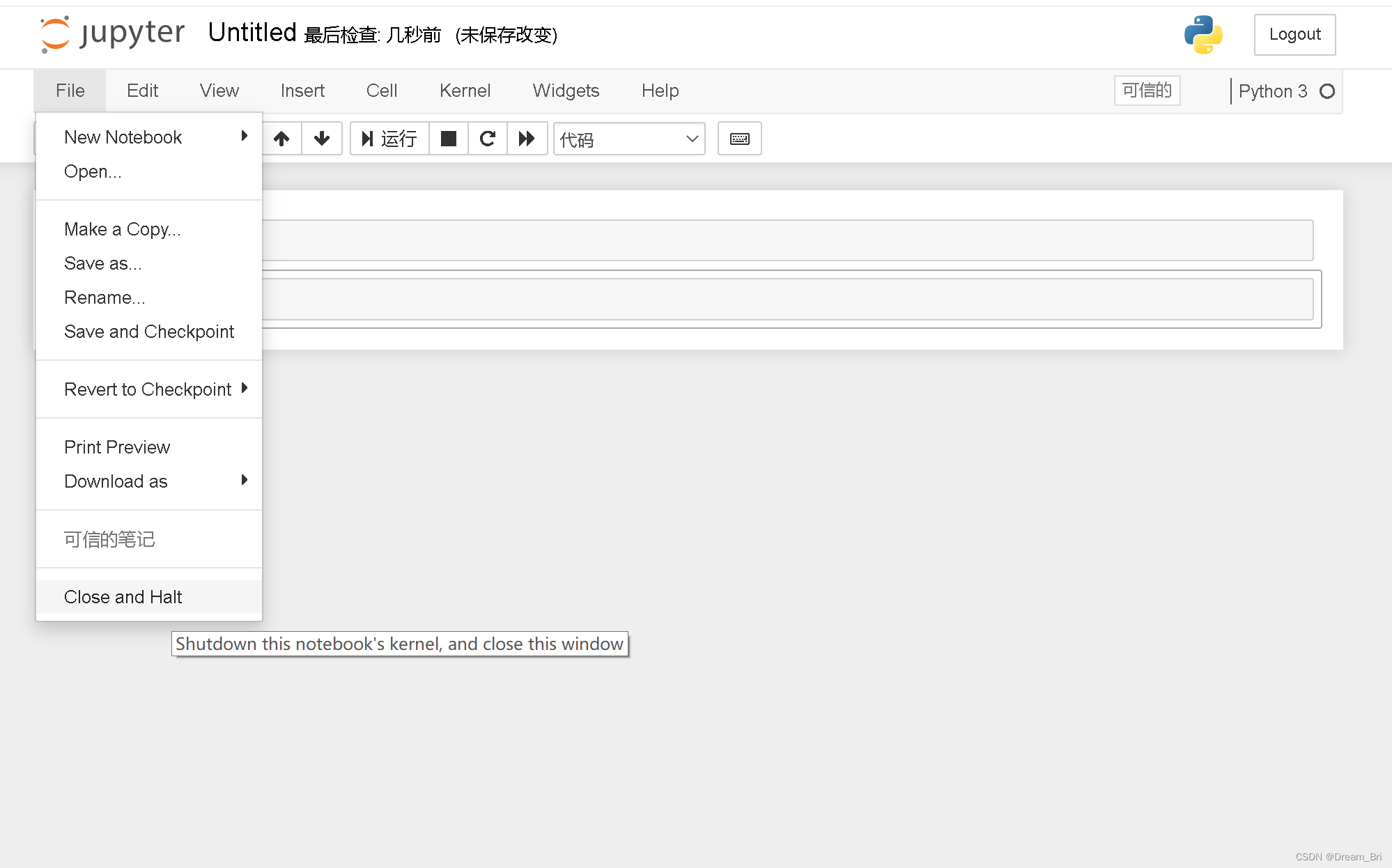
Task: Open the View menu
Action: pyautogui.click(x=219, y=91)
